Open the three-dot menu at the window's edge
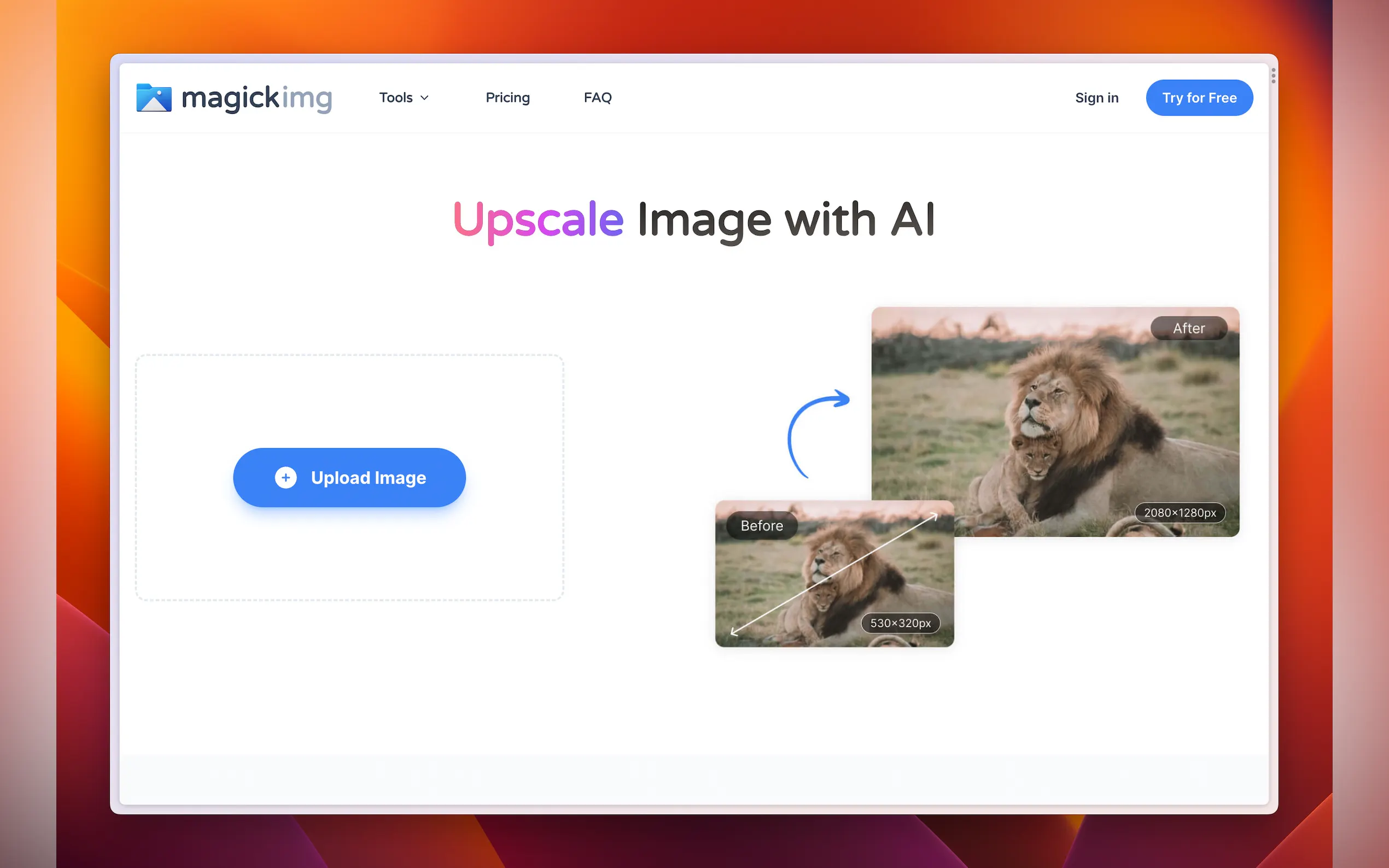Image resolution: width=1389 pixels, height=868 pixels. 1273,76
